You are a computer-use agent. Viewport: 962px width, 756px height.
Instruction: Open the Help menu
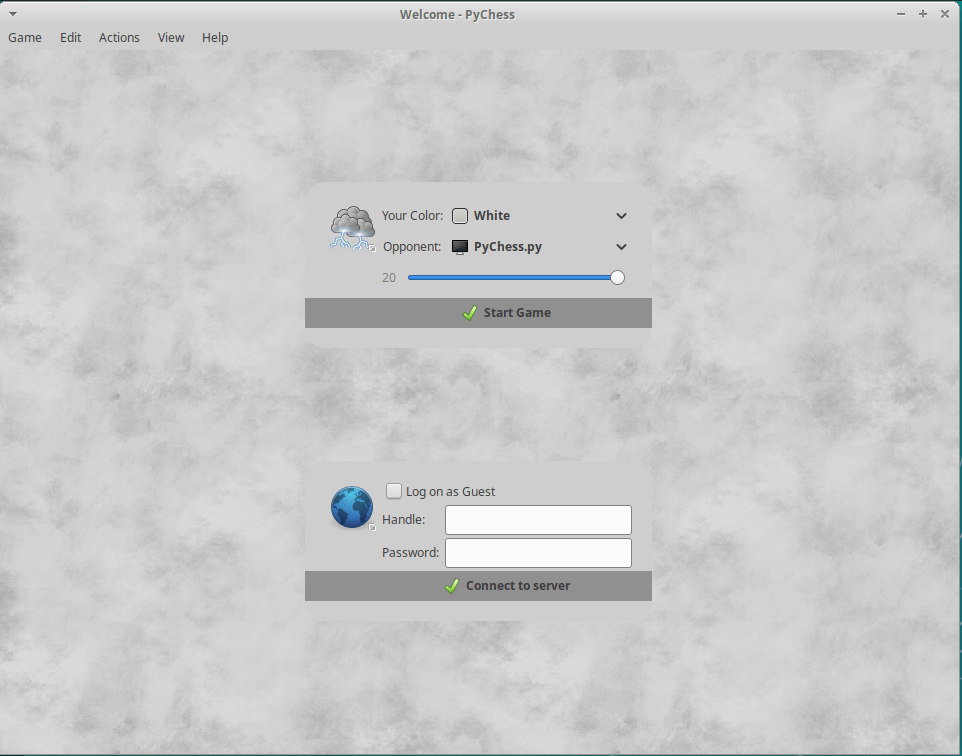215,38
